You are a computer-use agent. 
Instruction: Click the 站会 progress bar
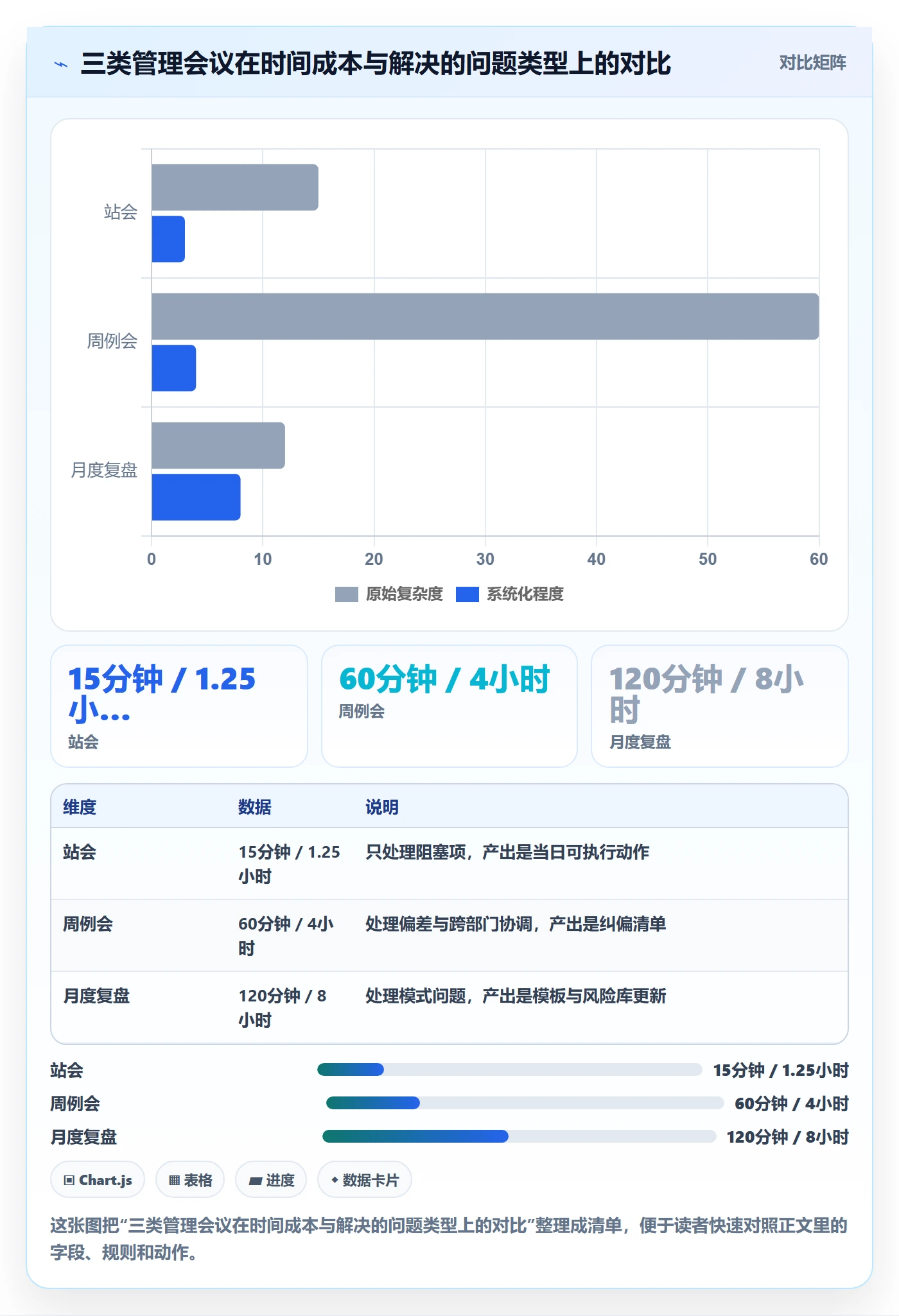(510, 1069)
